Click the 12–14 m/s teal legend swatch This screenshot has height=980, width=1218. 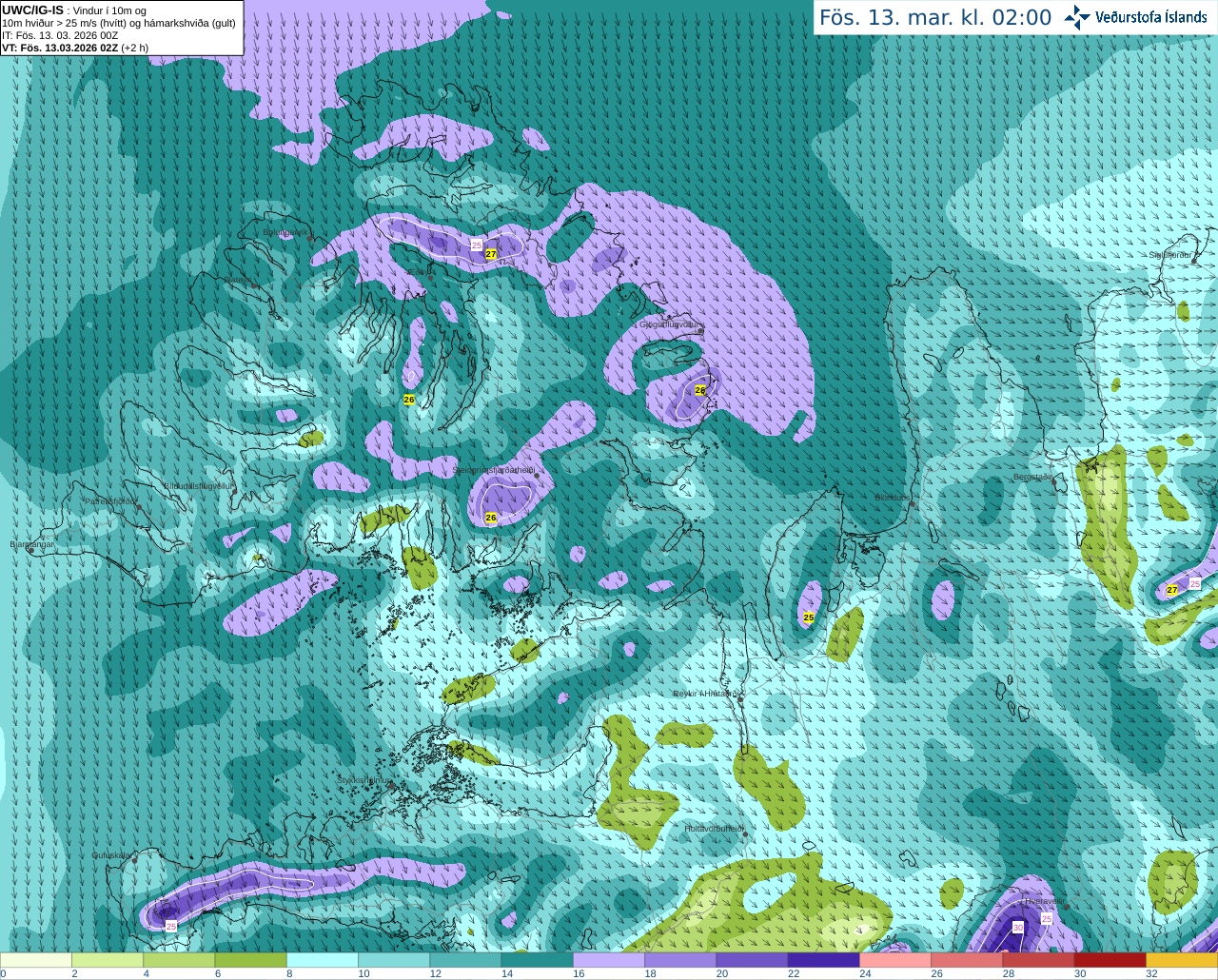(465, 959)
